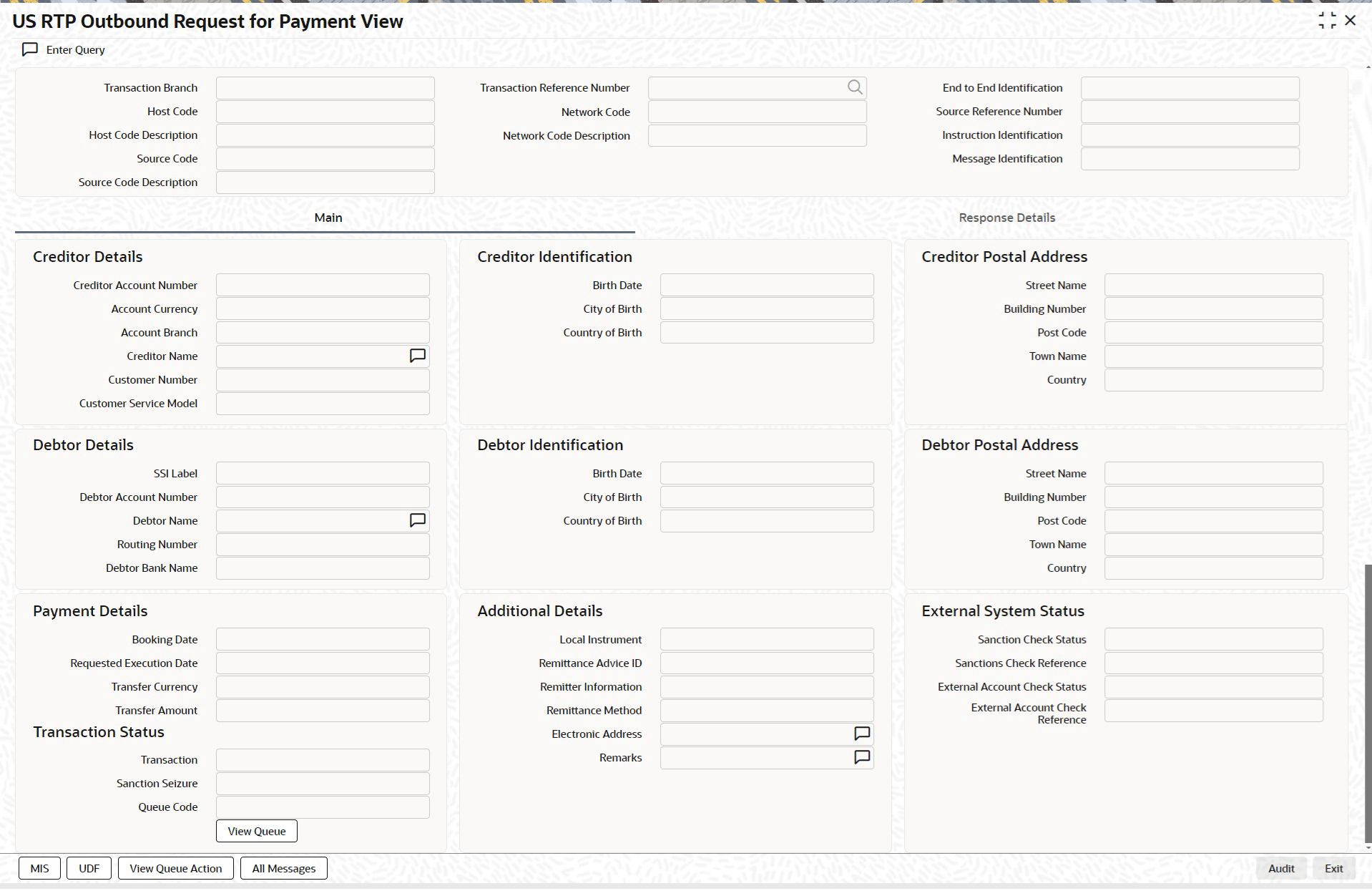The image size is (1372, 891).
Task: Click the Message Identification field
Action: point(1190,159)
